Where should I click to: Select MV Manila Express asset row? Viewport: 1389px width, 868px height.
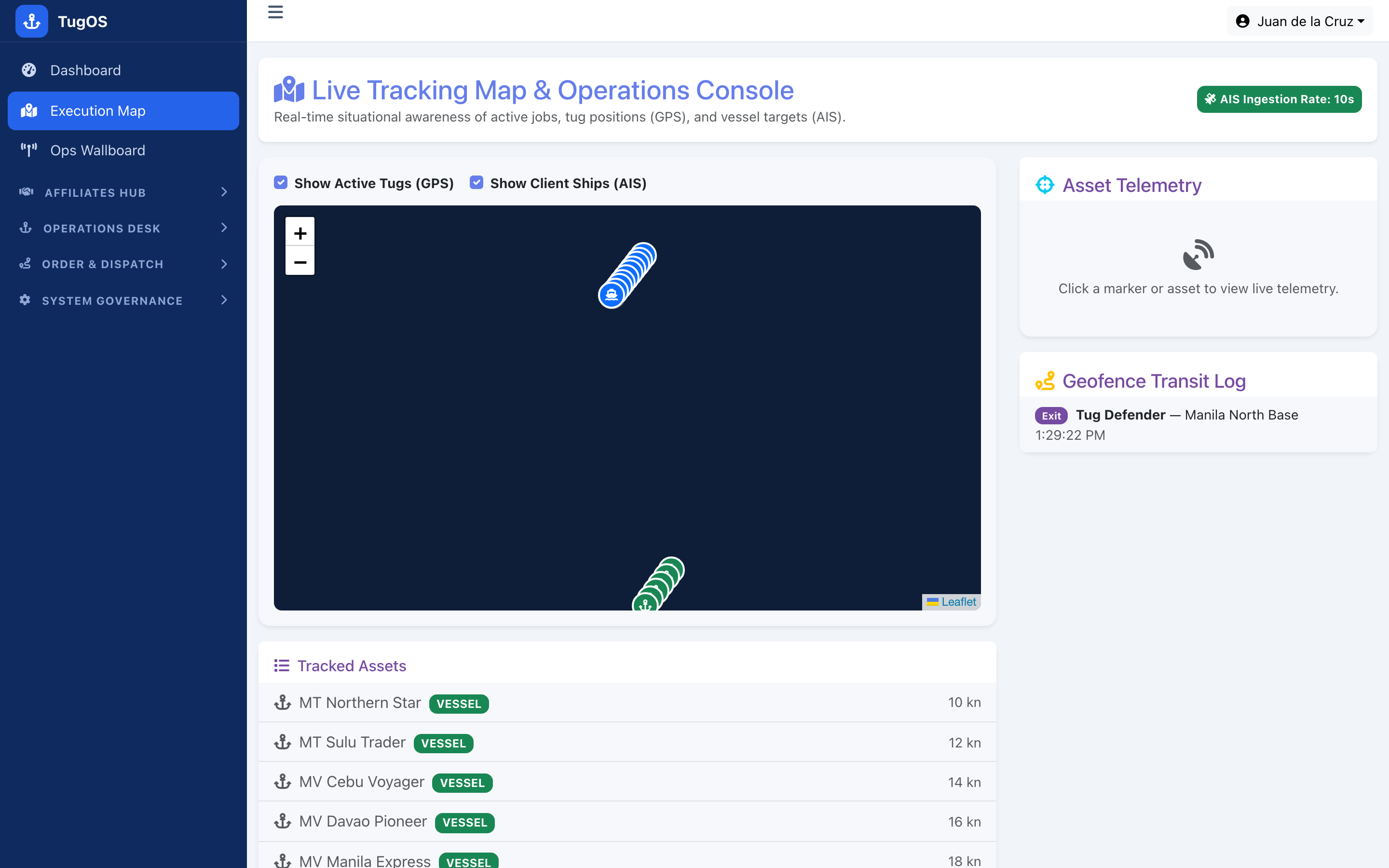tap(627, 856)
